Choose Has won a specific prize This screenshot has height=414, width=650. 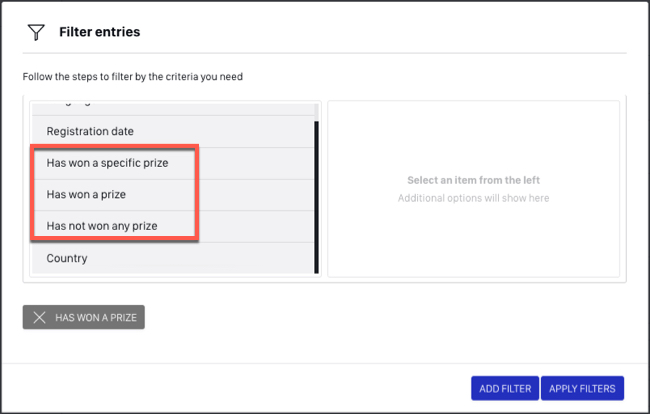173,163
